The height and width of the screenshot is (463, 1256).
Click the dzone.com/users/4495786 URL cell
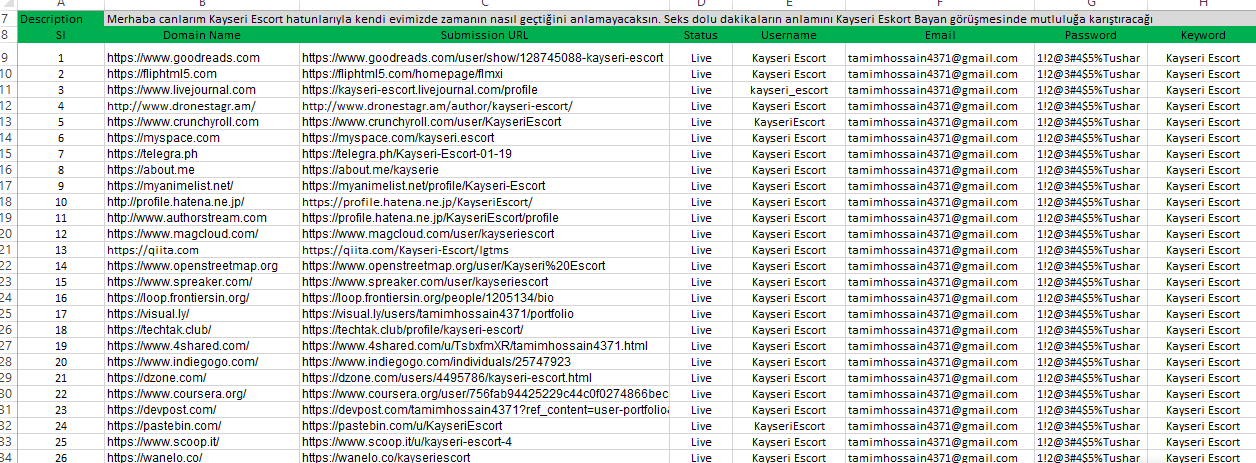coord(486,378)
